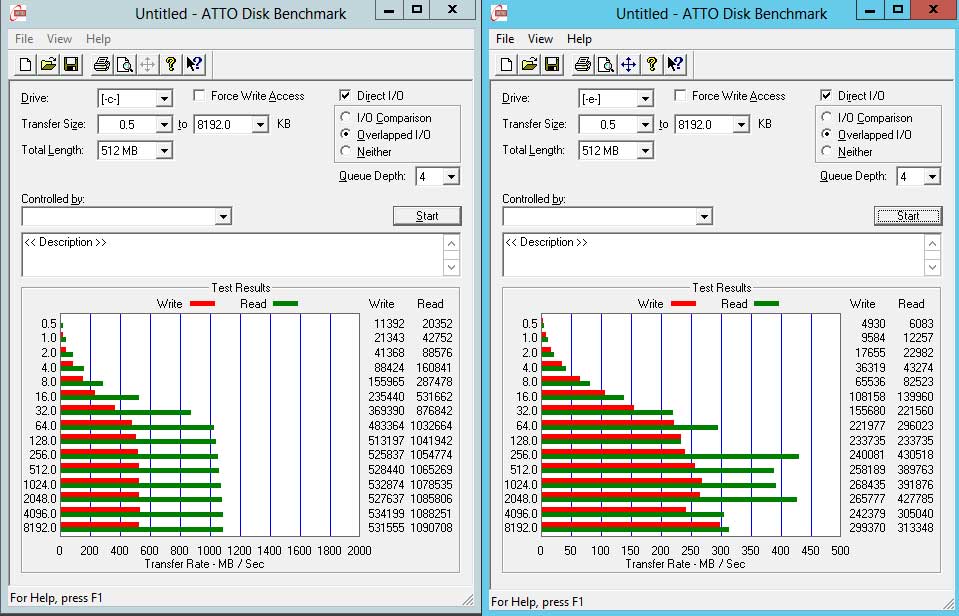Click write value 299370 in right window

867,527
